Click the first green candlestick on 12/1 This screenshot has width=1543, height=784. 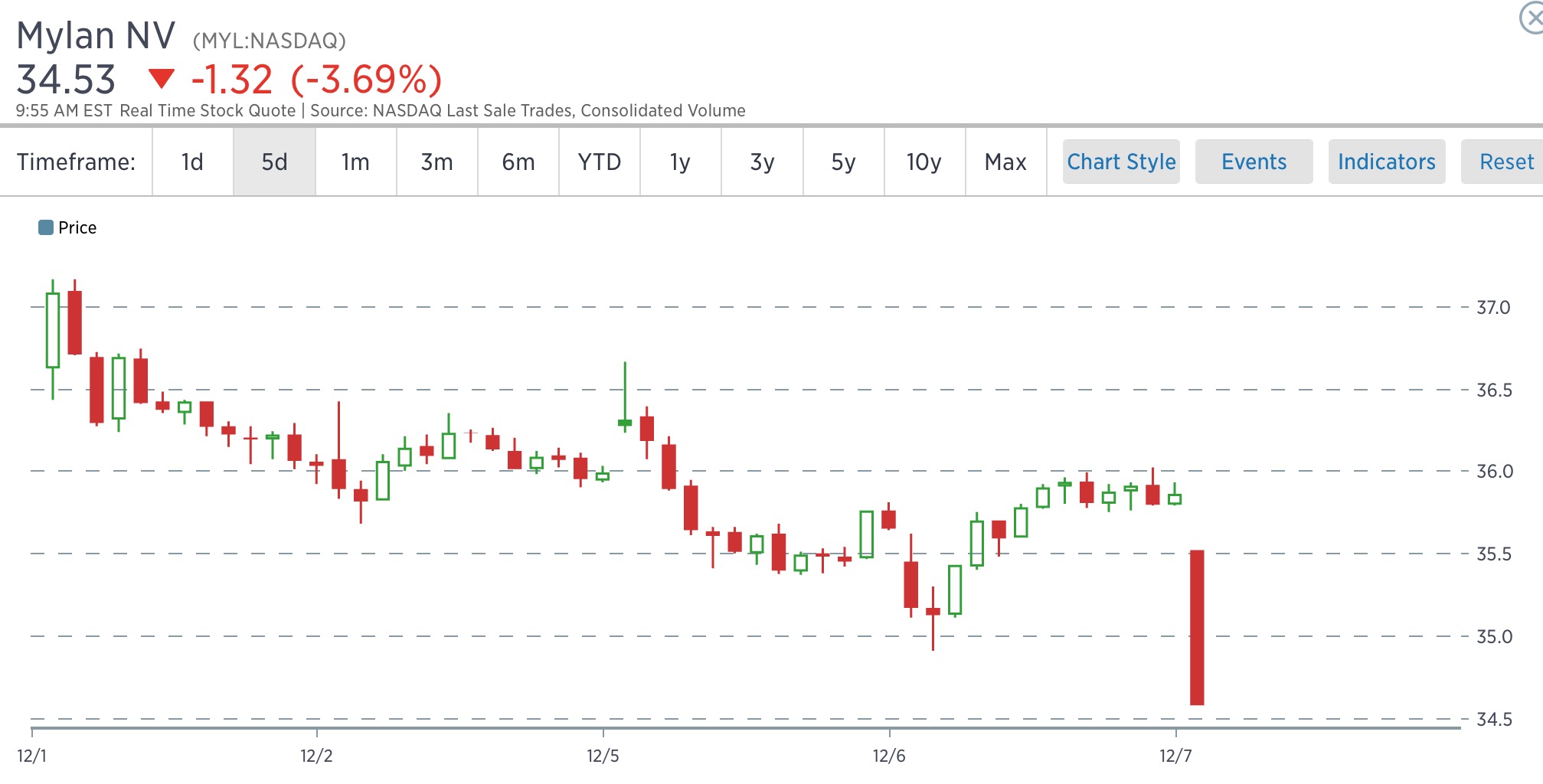tap(53, 339)
